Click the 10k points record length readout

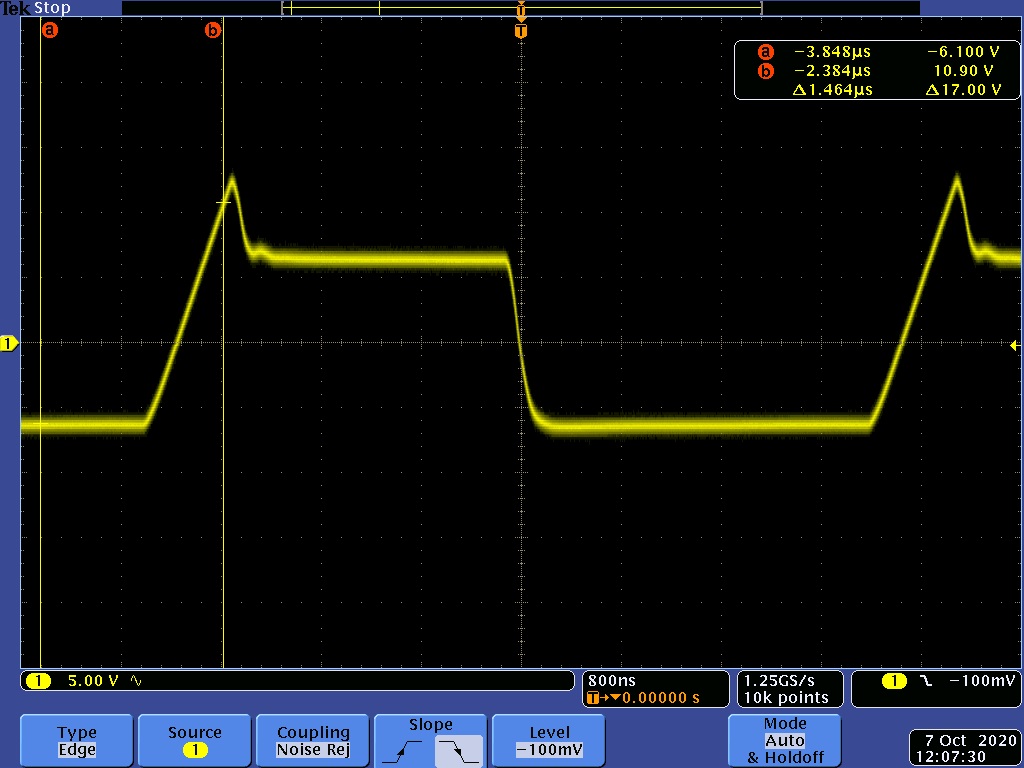[x=786, y=698]
